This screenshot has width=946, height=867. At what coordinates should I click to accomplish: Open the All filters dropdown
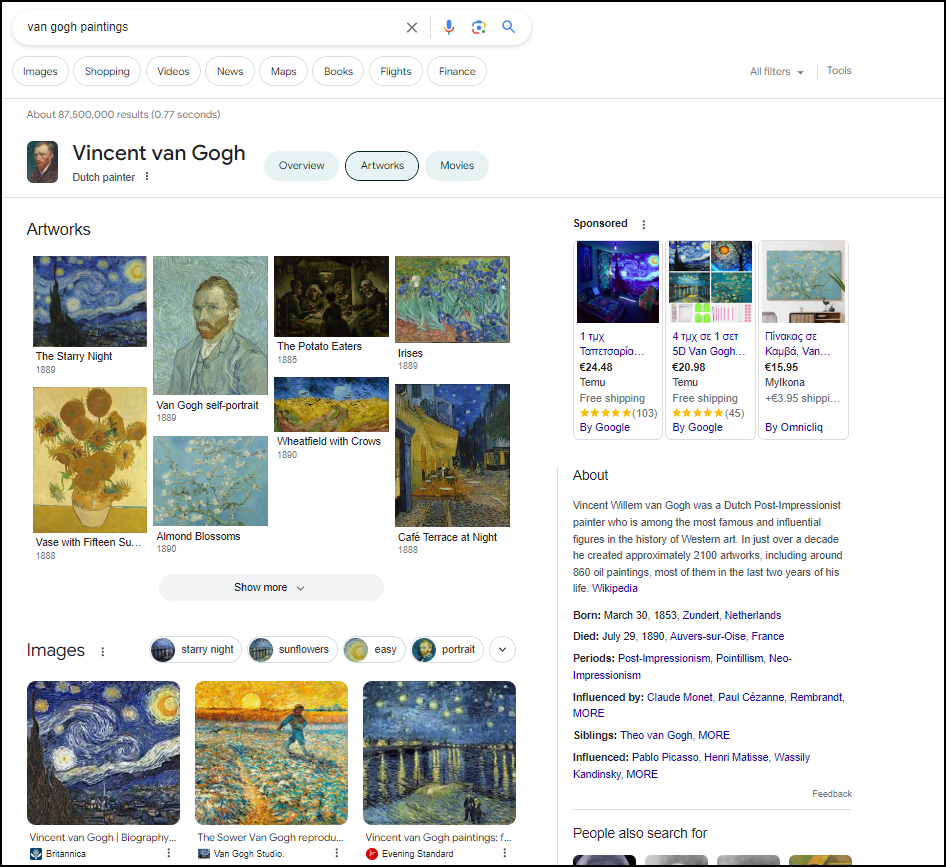776,71
